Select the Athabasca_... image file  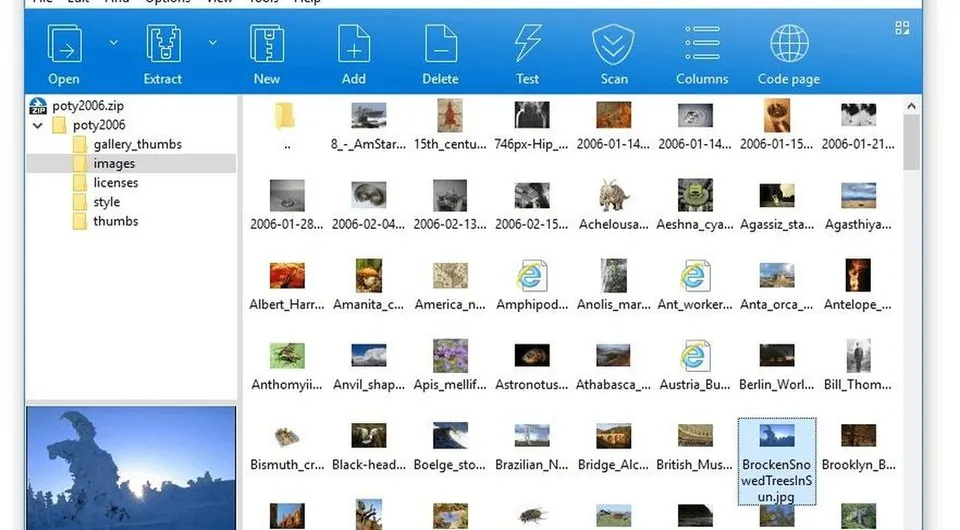click(x=613, y=366)
